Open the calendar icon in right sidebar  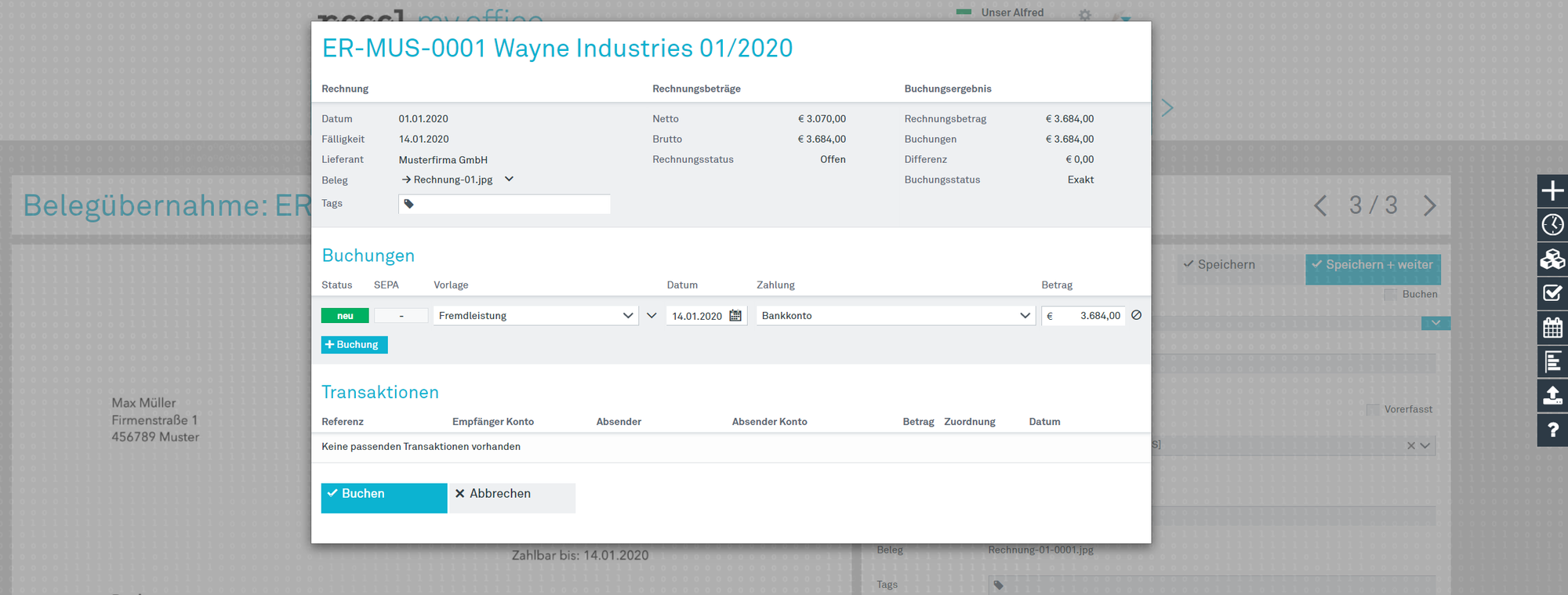[x=1552, y=328]
